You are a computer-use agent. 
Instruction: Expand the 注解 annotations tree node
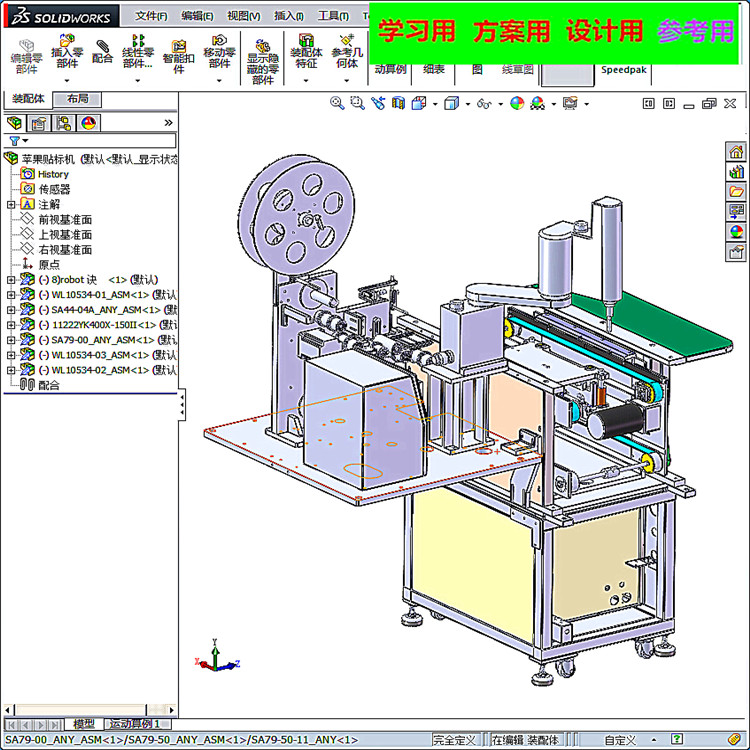tap(11, 205)
